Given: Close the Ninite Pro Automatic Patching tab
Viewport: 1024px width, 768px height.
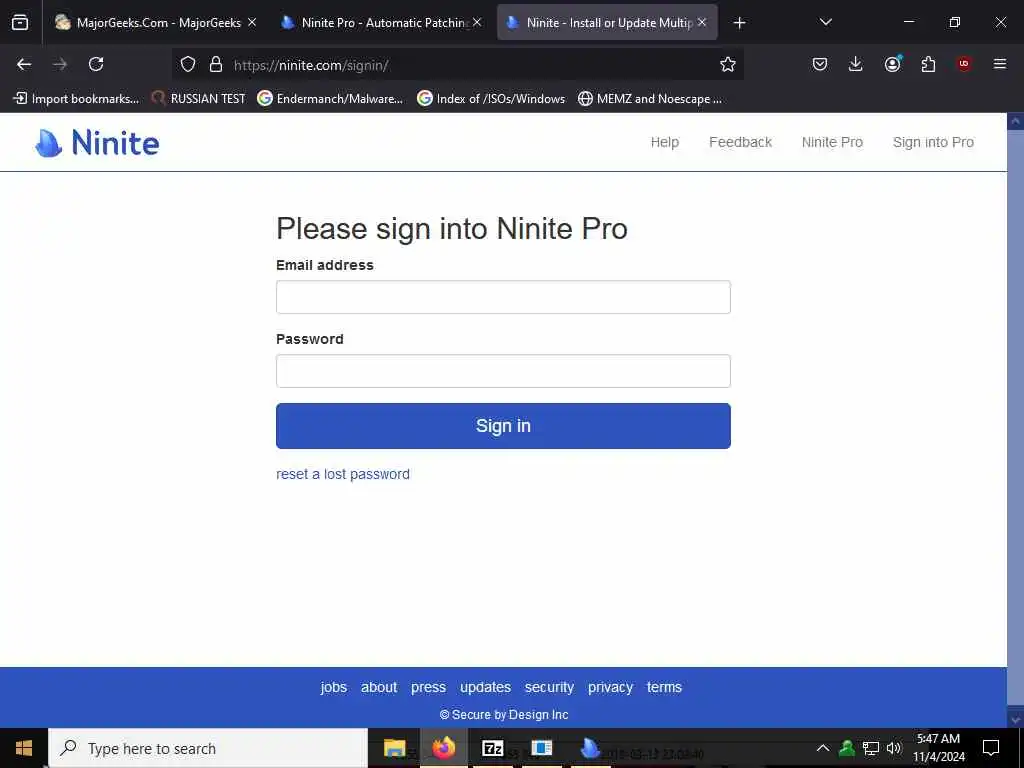Looking at the screenshot, I should click(477, 22).
